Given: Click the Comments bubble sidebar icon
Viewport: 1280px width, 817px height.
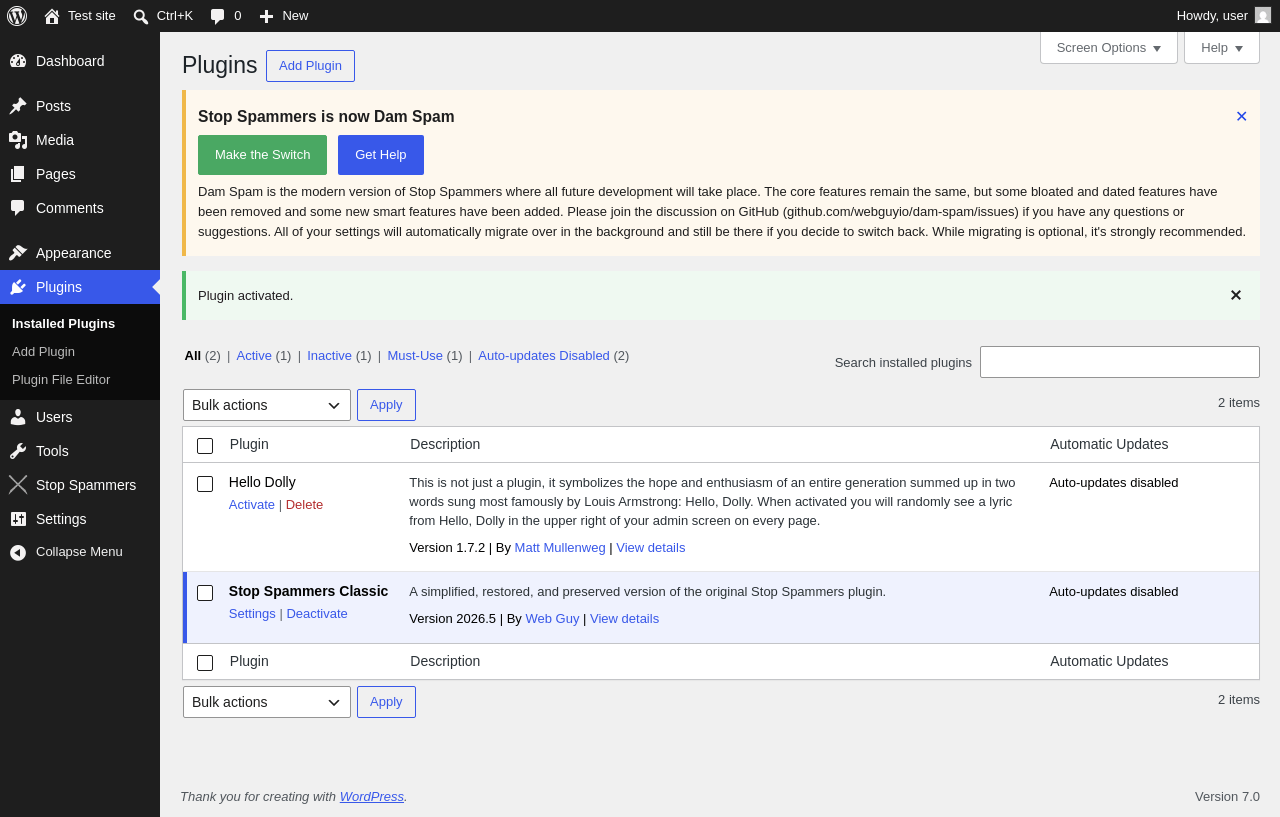Looking at the screenshot, I should tap(18, 208).
